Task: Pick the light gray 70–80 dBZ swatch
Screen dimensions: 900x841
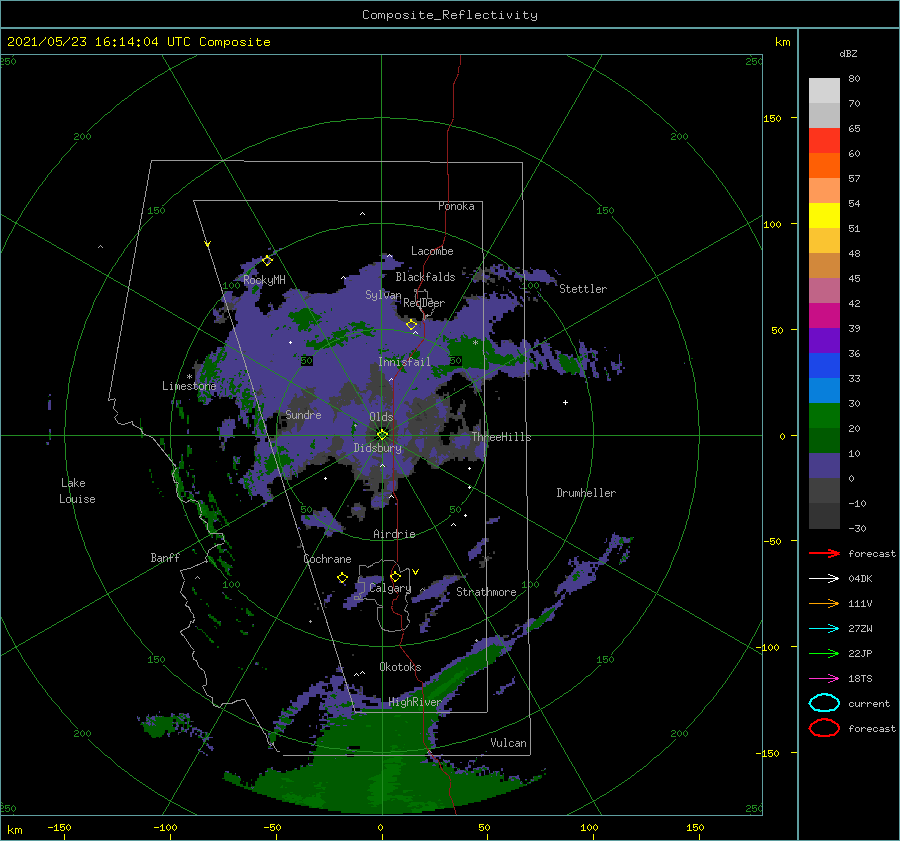Action: point(824,91)
